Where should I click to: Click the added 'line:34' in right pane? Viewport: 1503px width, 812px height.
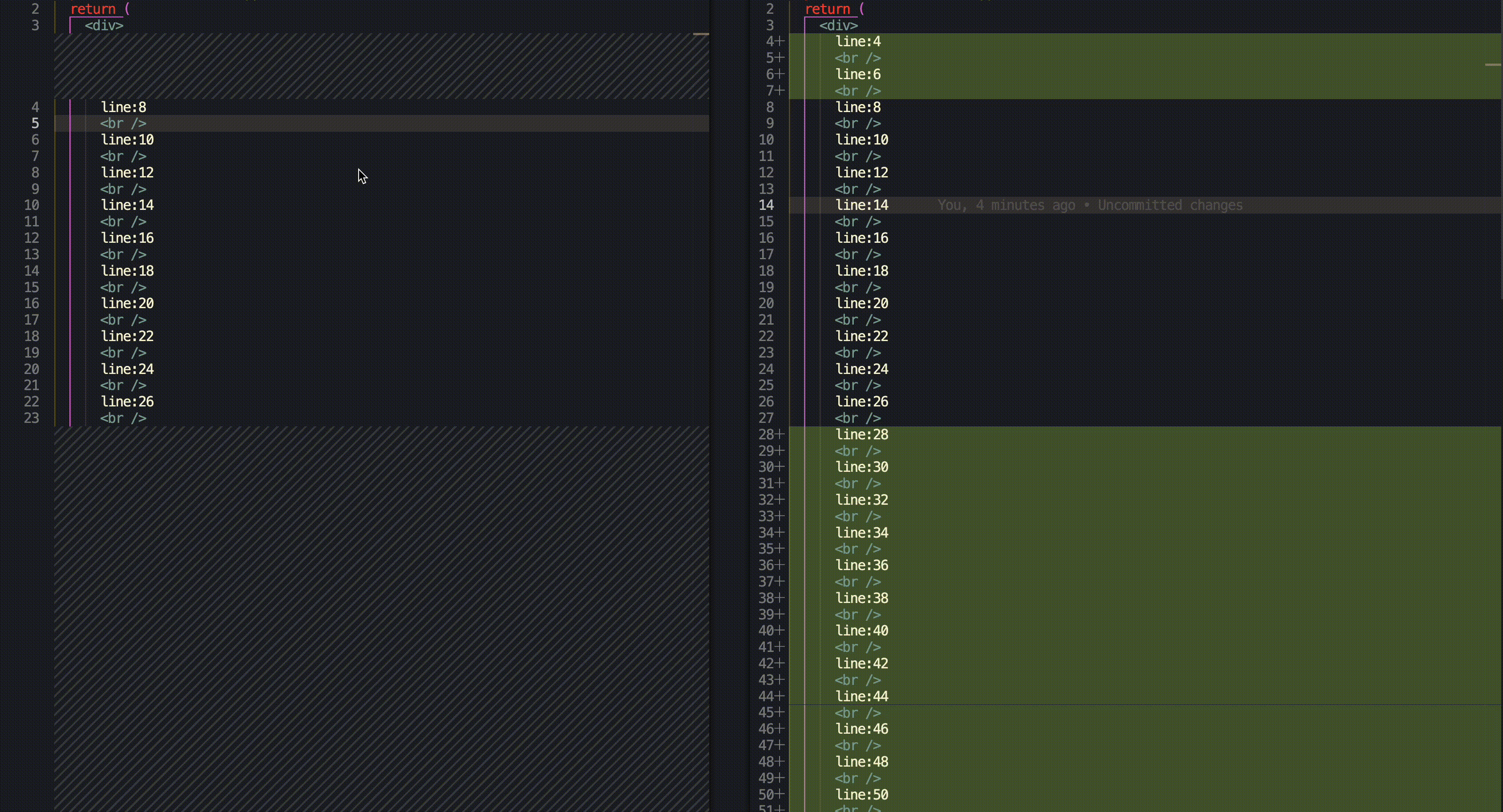click(862, 533)
